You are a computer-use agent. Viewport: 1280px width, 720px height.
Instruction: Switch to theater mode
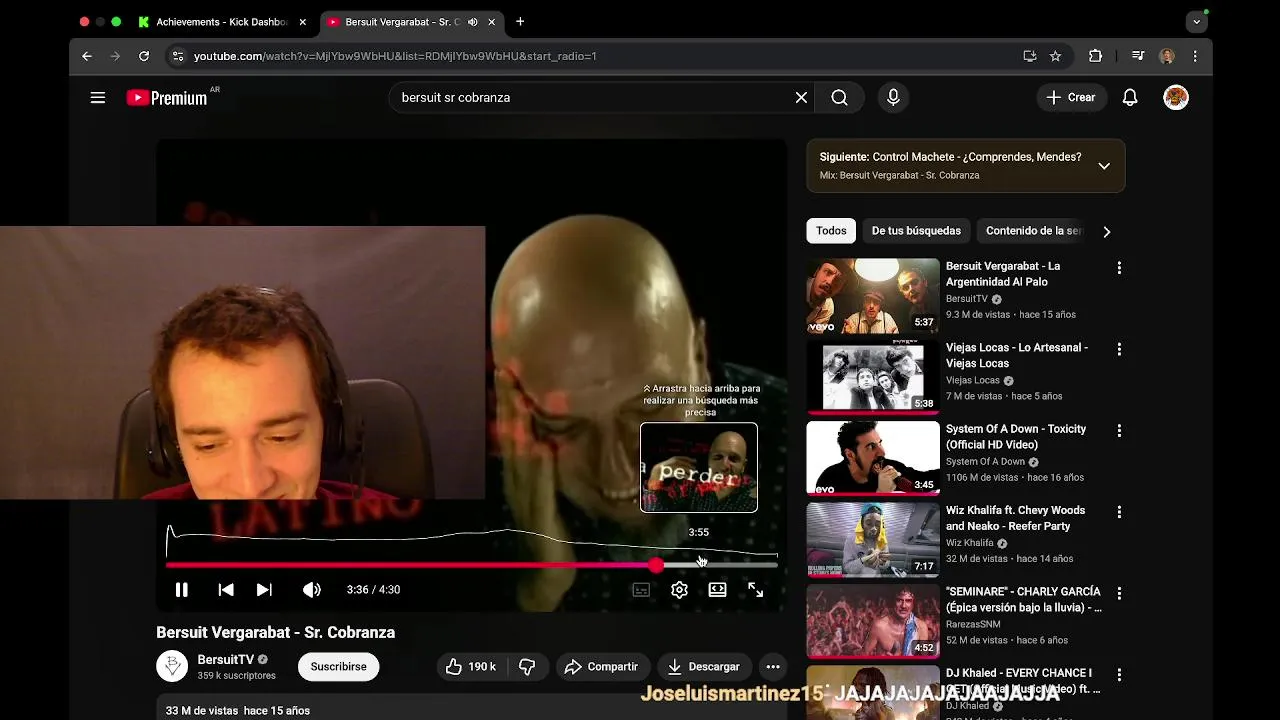717,590
